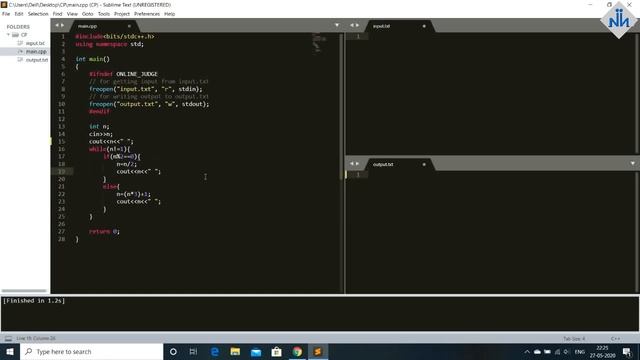The image size is (640, 360).
Task: Open the Tab Size selector in status bar
Action: (x=574, y=339)
